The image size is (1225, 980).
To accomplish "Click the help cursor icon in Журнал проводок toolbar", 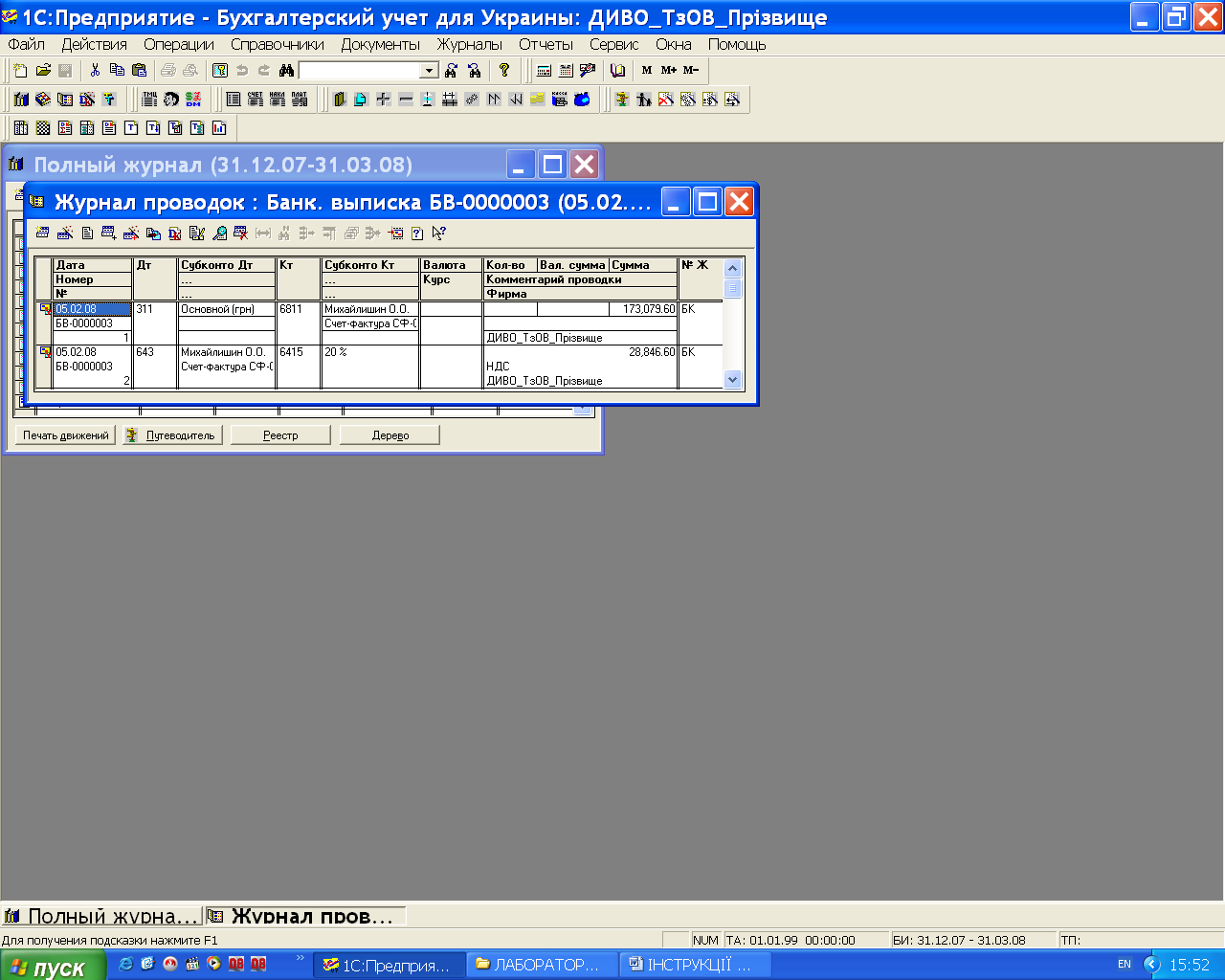I will (x=439, y=233).
